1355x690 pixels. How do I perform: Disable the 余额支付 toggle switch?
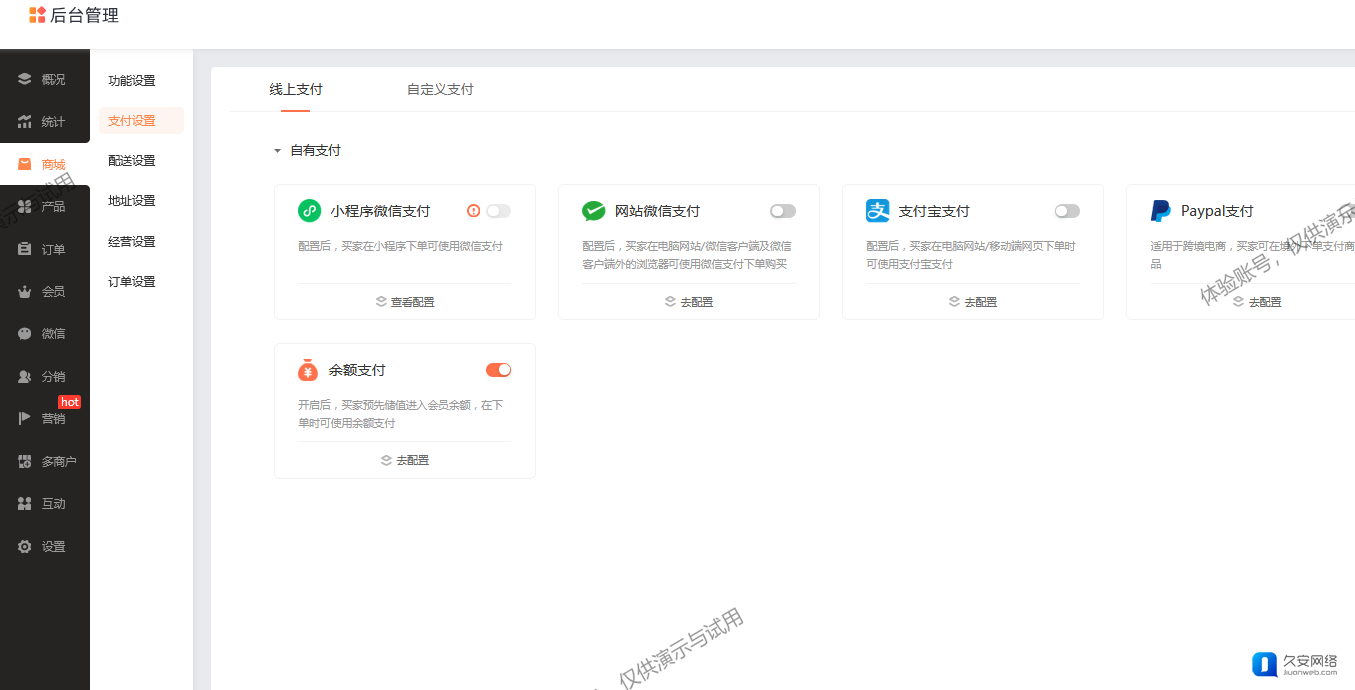(x=498, y=370)
